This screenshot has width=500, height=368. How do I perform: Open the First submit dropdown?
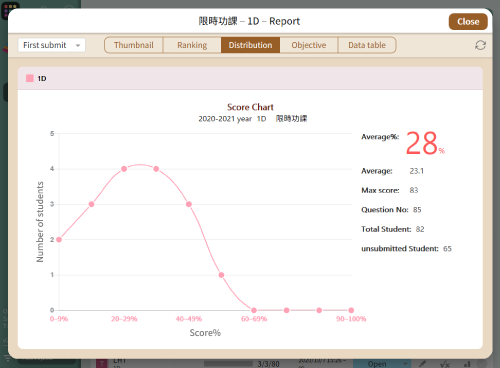click(x=52, y=45)
